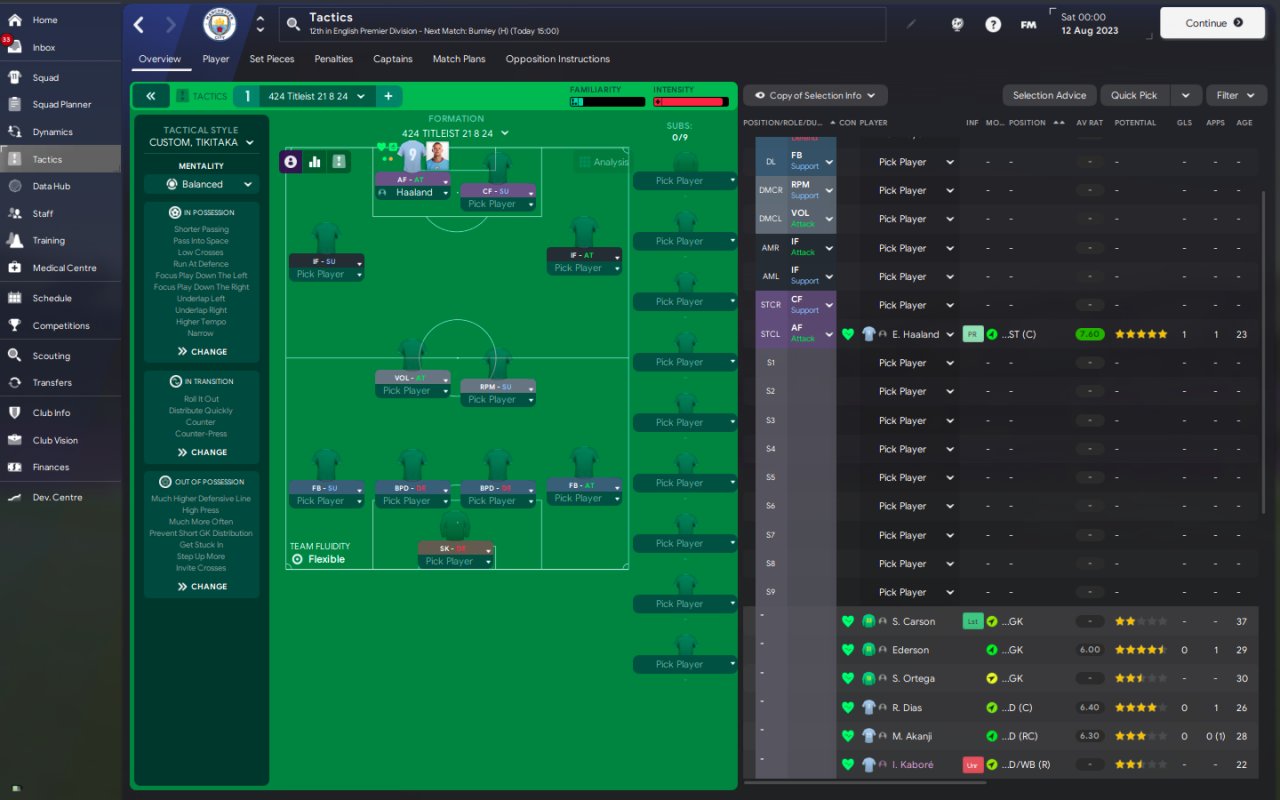Image resolution: width=1280 pixels, height=800 pixels.
Task: Open the Filter dropdown
Action: tap(1236, 95)
